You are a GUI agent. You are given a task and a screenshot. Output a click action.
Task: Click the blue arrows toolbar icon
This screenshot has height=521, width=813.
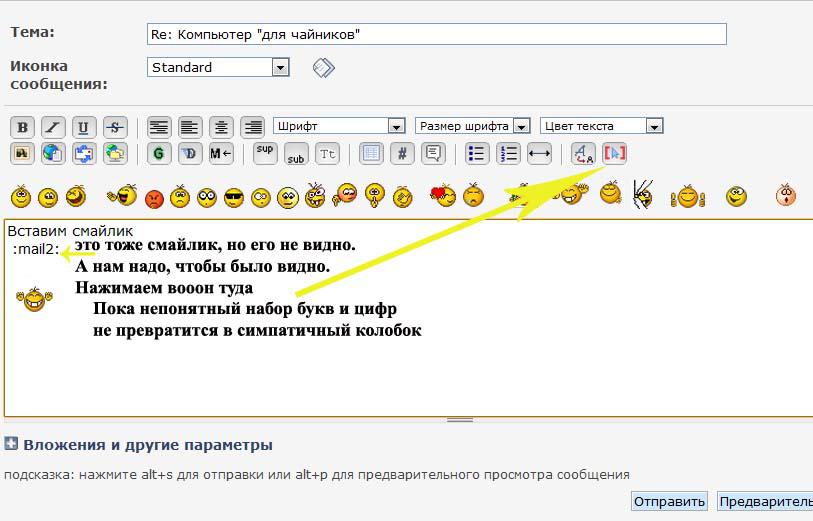pos(83,154)
